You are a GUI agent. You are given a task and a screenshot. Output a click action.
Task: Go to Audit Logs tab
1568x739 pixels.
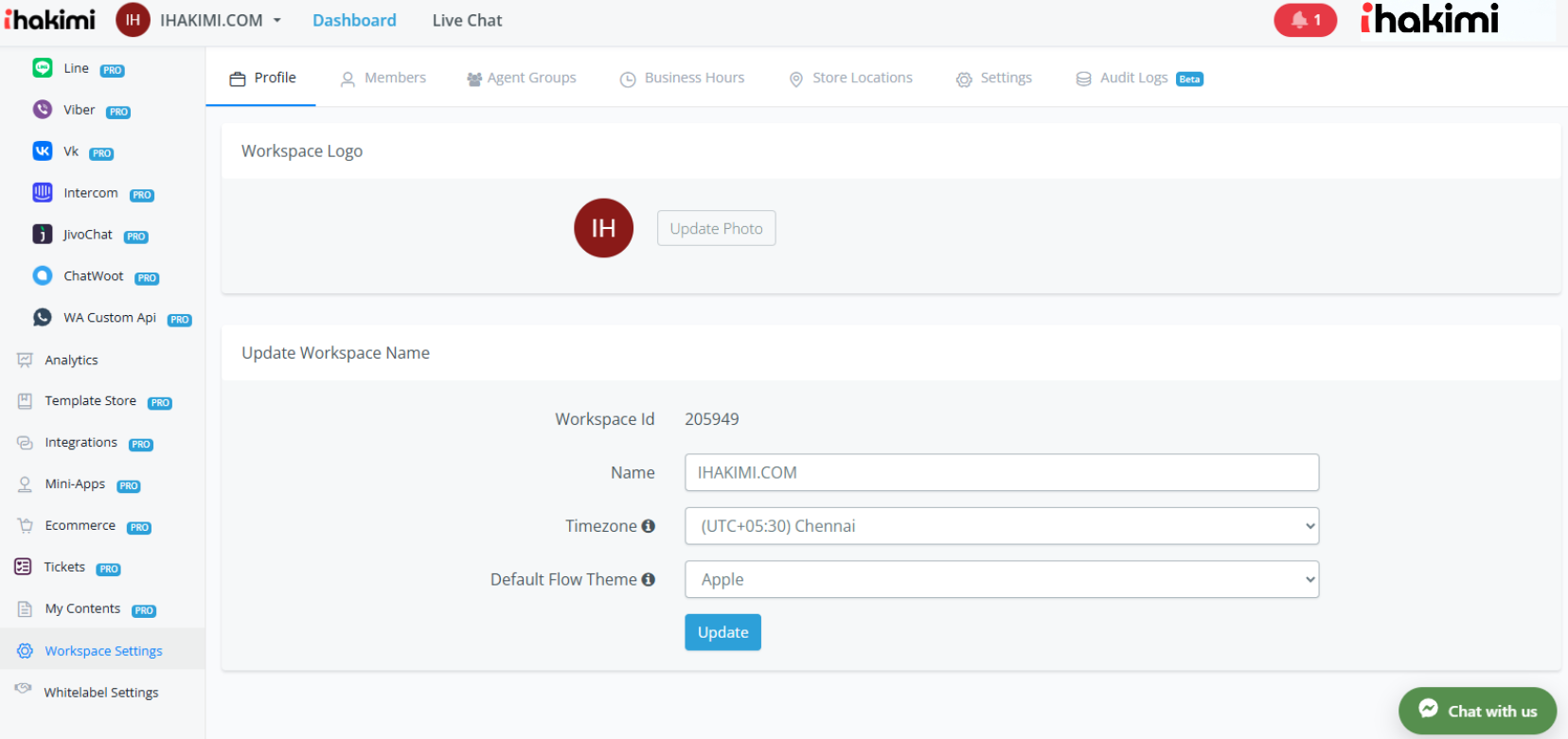click(x=1133, y=79)
